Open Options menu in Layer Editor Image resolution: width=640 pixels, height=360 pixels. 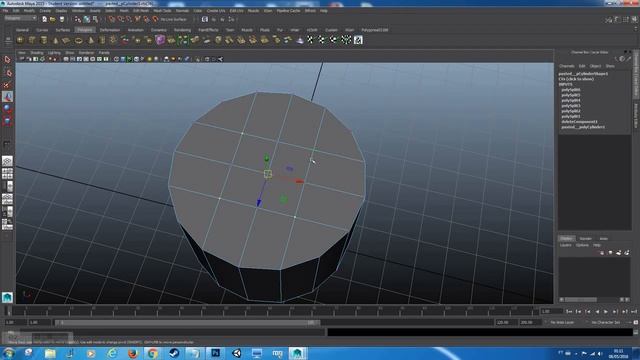[x=582, y=245]
